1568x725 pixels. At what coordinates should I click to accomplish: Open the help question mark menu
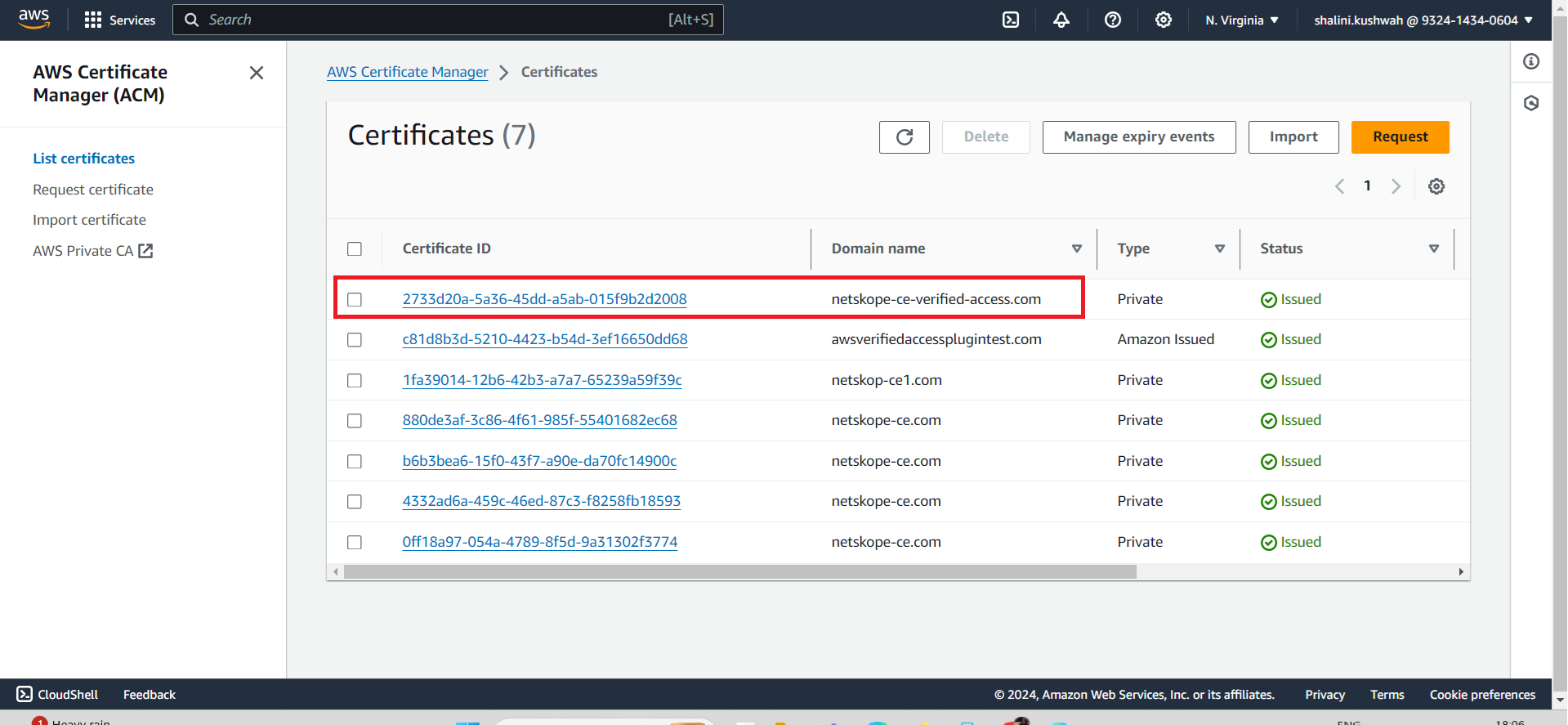pos(1112,20)
